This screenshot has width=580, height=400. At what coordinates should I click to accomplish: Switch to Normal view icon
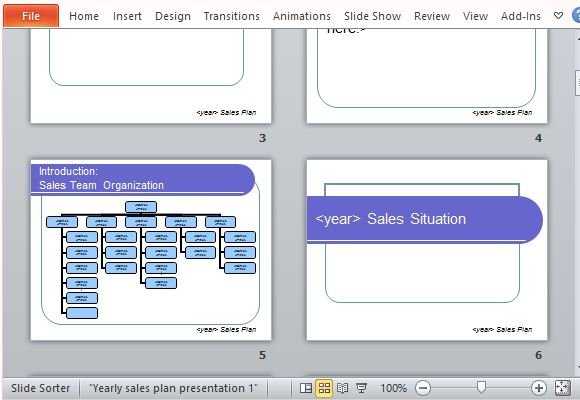[x=306, y=388]
